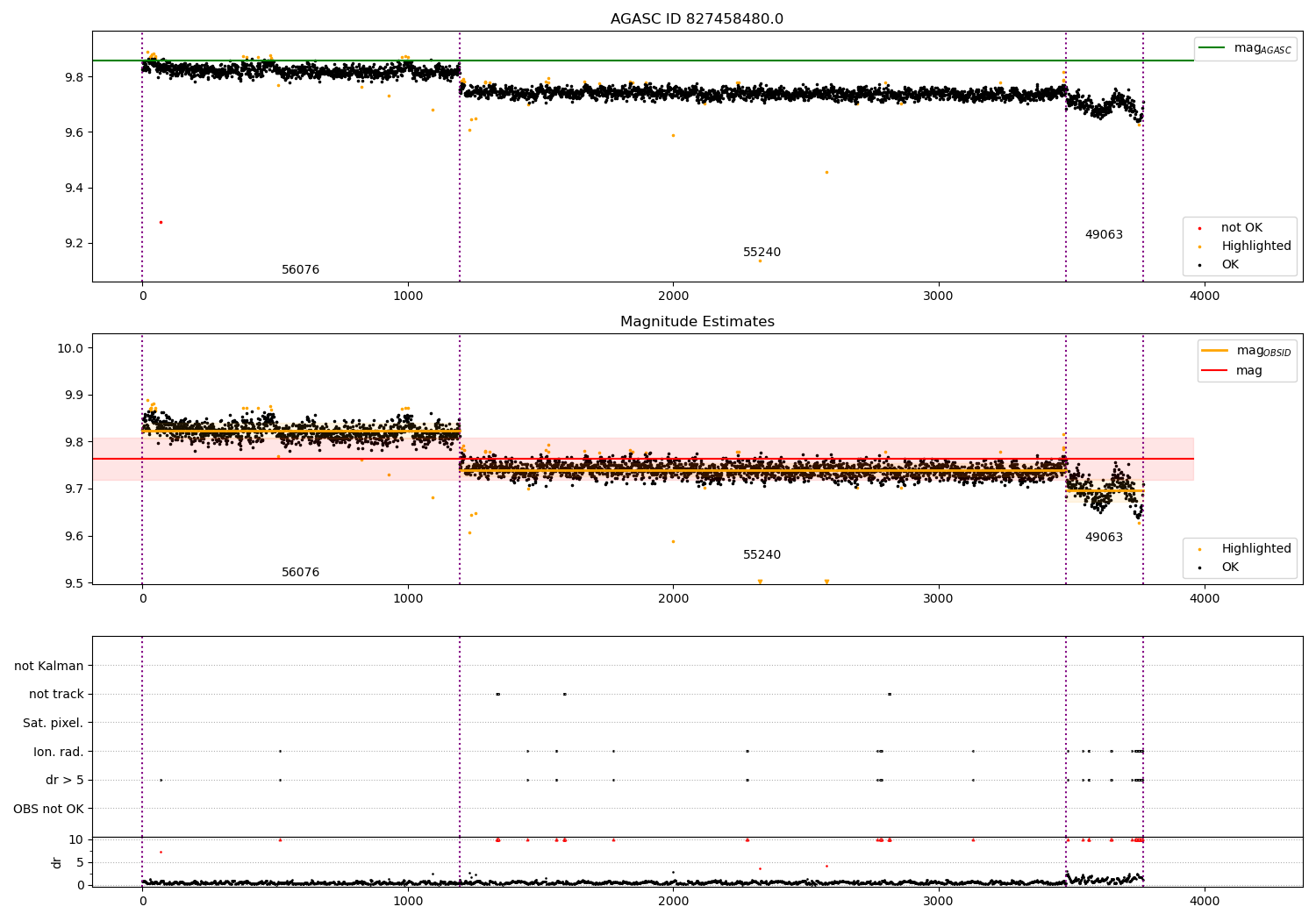Viewport: 1316px width, 921px height.
Task: Click the 'Sat. pixel.' axis label
Action: tap(53, 724)
